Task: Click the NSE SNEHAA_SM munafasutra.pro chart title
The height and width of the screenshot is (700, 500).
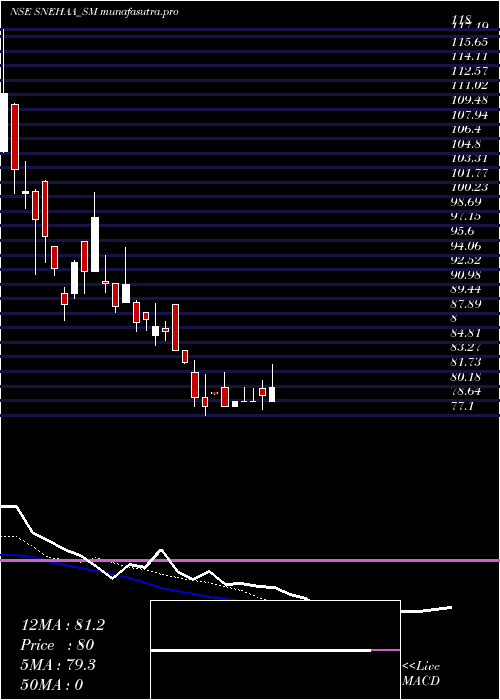Action: click(94, 12)
